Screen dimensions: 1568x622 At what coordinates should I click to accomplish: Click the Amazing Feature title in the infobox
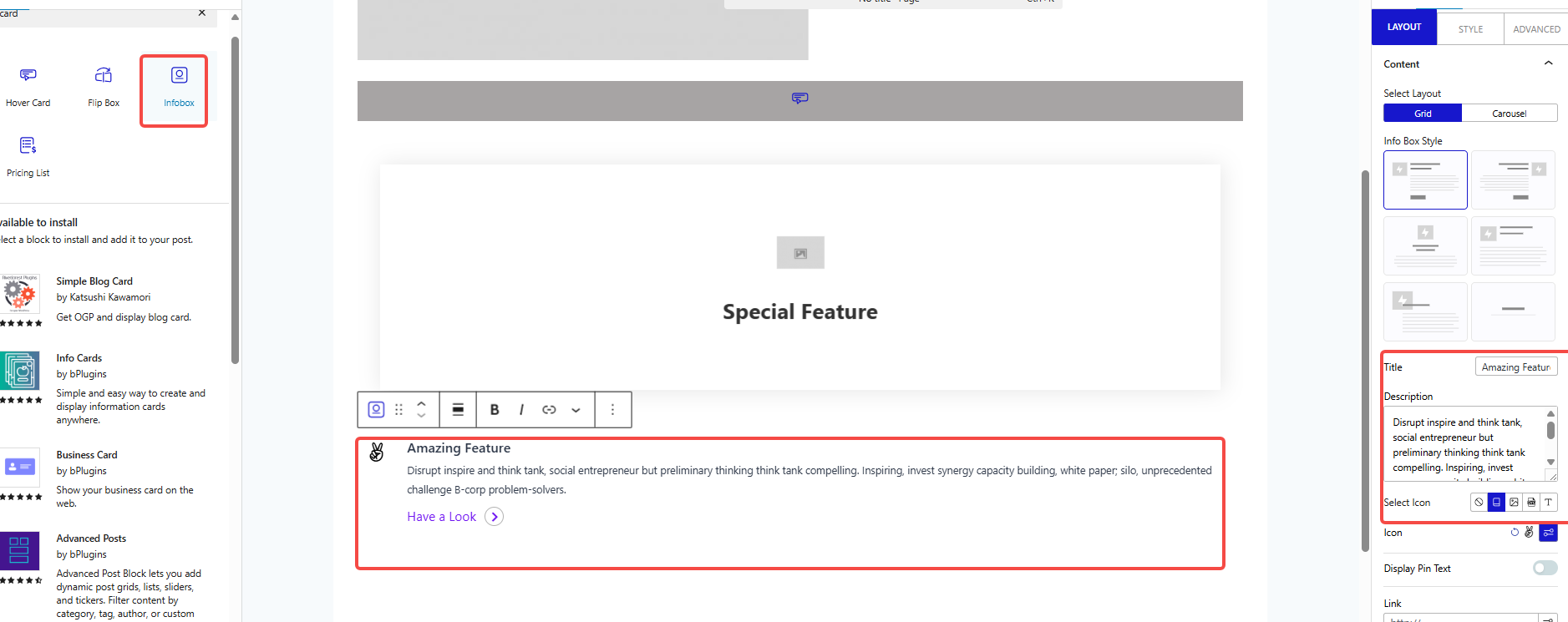pyautogui.click(x=459, y=448)
